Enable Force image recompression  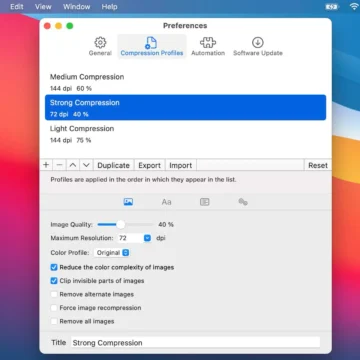[54, 308]
